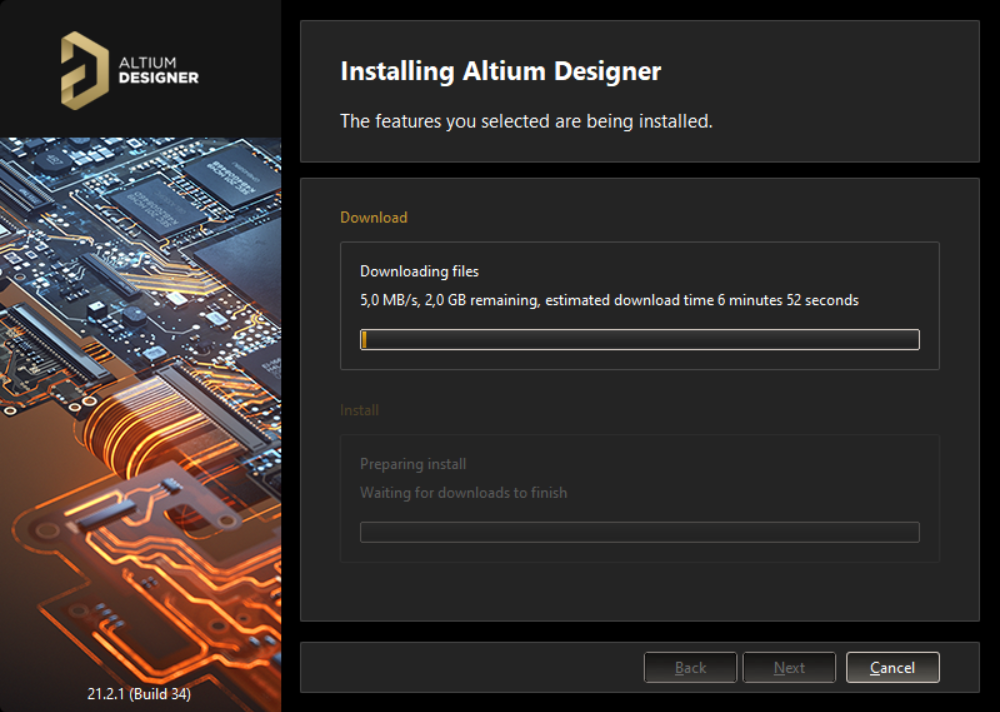The width and height of the screenshot is (1000, 712).
Task: Click the disabled Back button
Action: (690, 667)
